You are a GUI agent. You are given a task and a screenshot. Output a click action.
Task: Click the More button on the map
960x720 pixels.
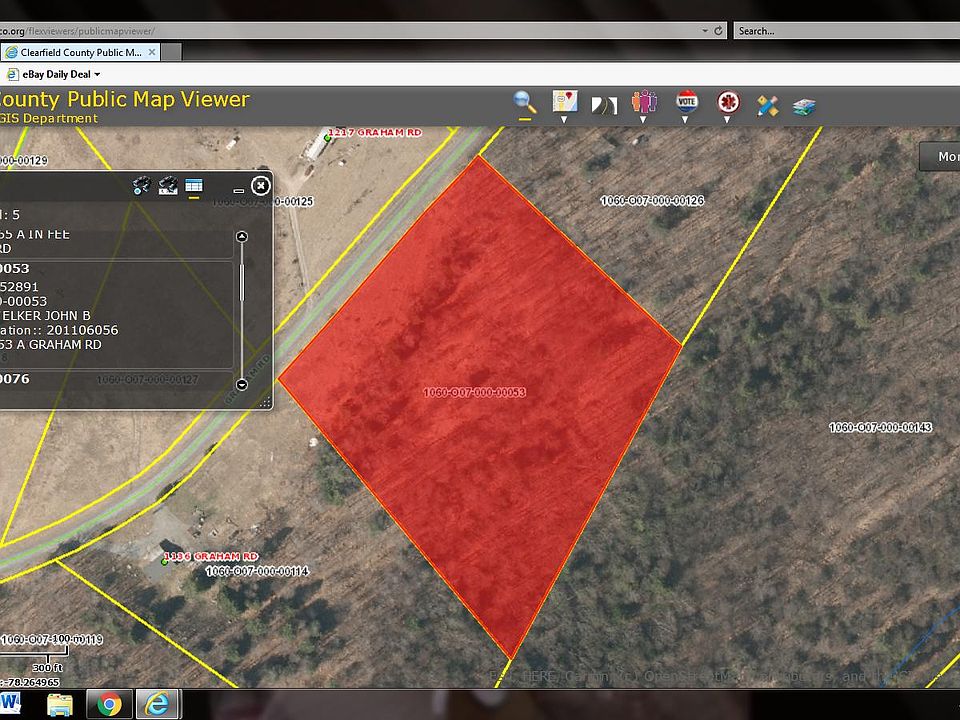tap(944, 157)
